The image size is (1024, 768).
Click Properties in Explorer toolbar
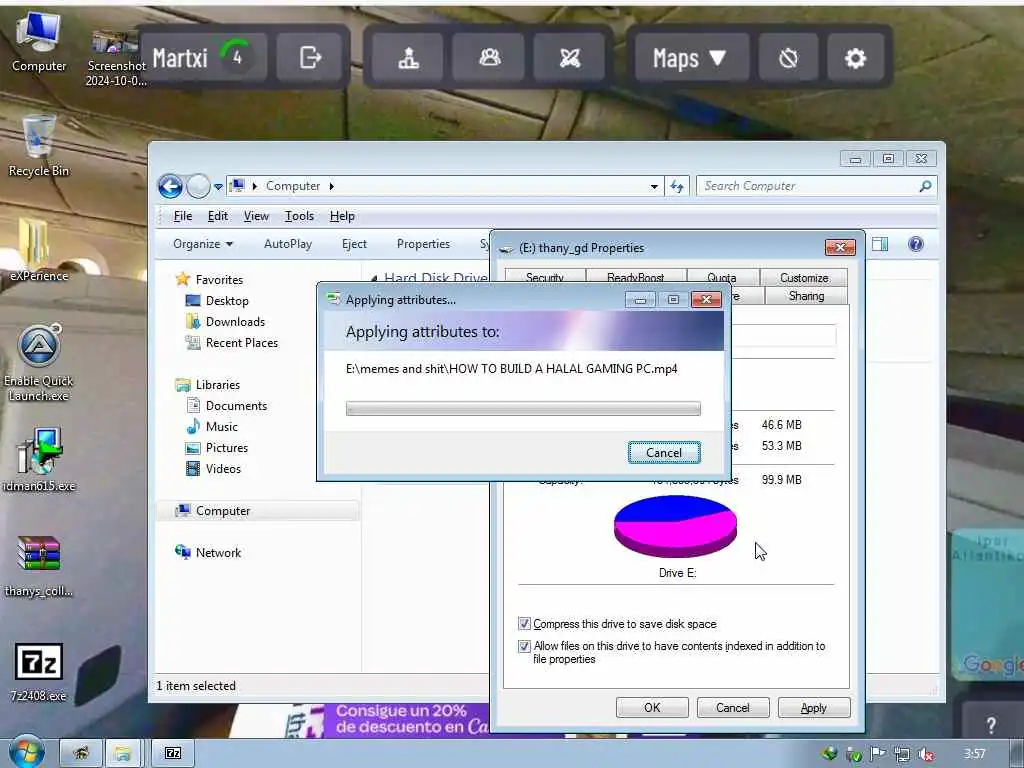423,244
